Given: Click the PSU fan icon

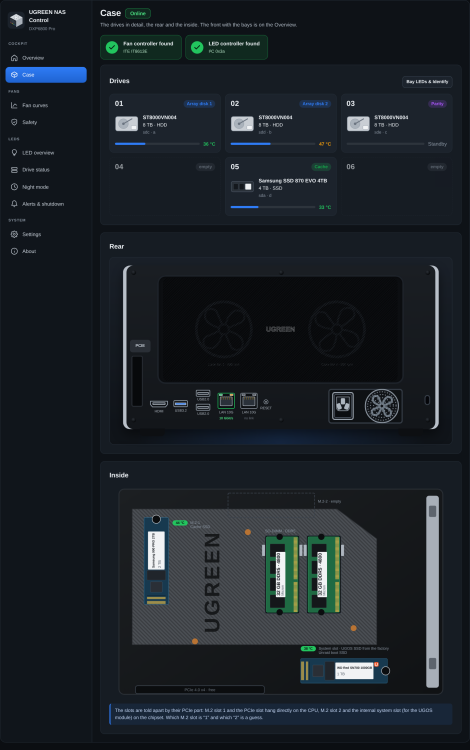Looking at the screenshot, I should pyautogui.click(x=382, y=406).
